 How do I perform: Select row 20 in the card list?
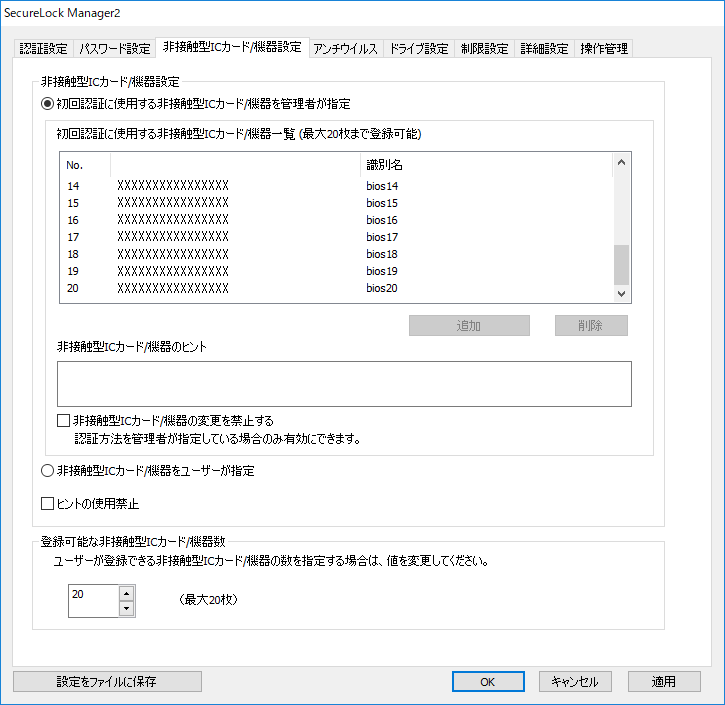coord(337,288)
